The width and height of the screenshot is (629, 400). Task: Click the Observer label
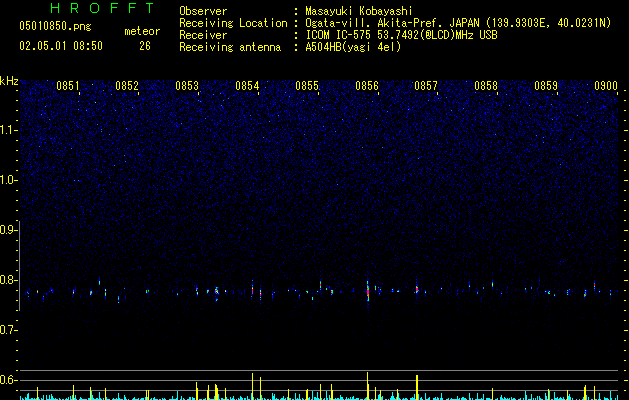(x=203, y=11)
